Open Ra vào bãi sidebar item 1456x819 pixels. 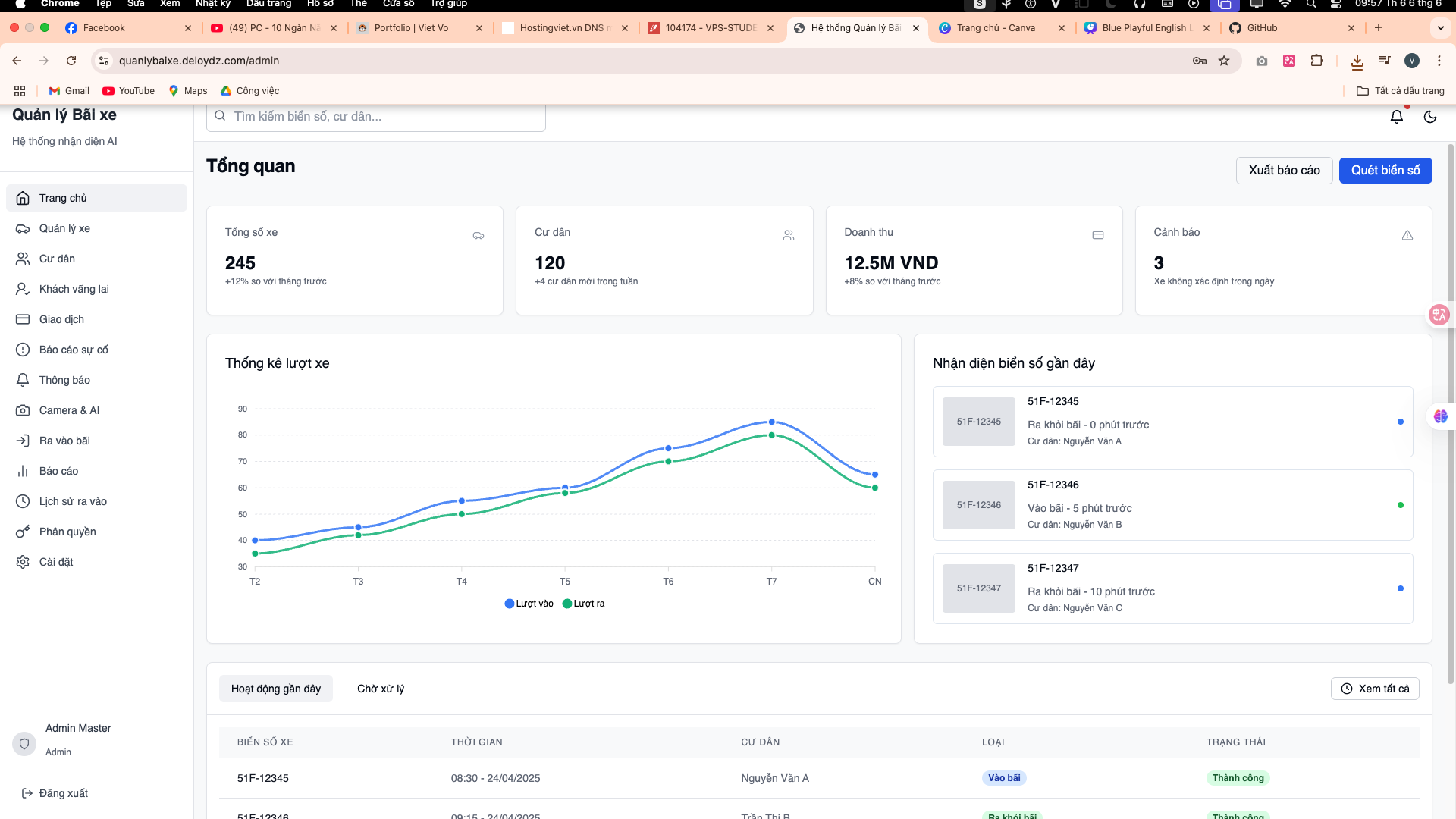click(x=64, y=441)
